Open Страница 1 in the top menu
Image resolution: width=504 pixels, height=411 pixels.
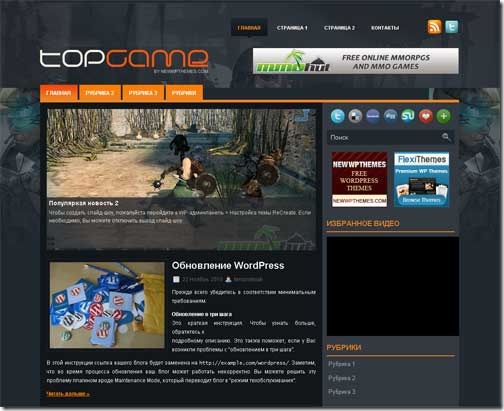pos(292,28)
